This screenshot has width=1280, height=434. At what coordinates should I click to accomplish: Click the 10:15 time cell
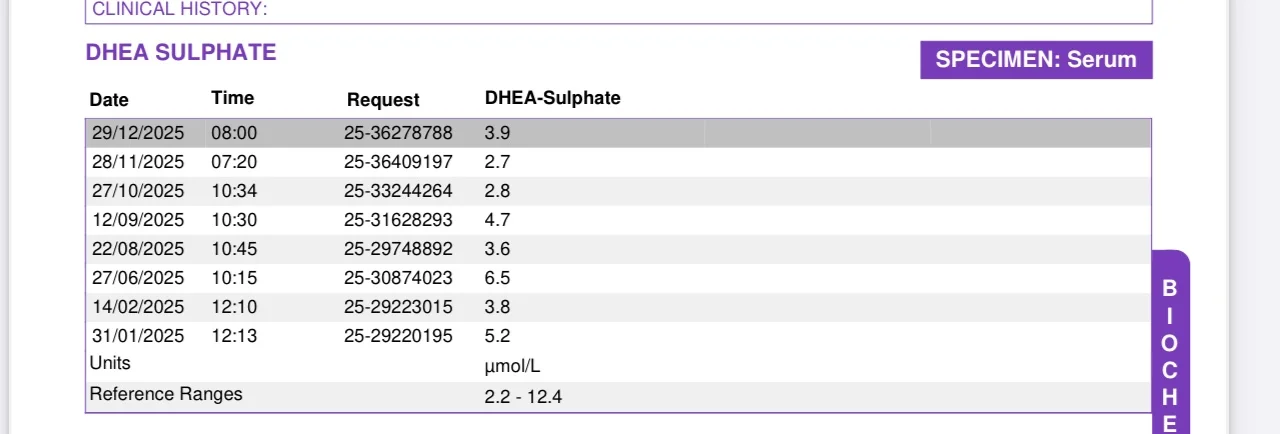[x=234, y=278]
